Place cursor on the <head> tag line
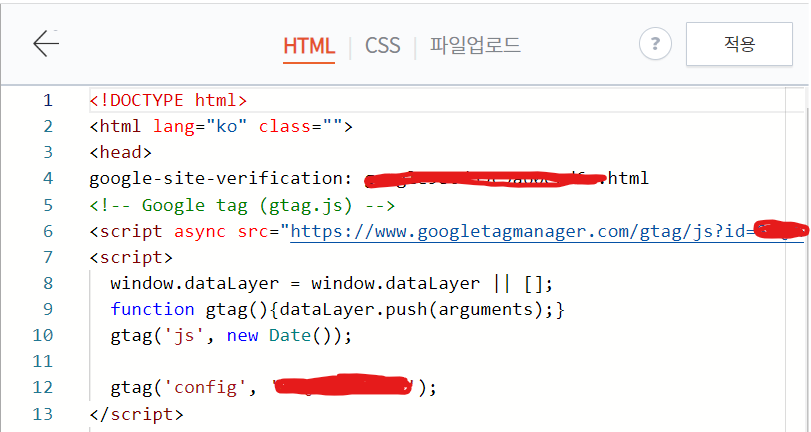 121,152
